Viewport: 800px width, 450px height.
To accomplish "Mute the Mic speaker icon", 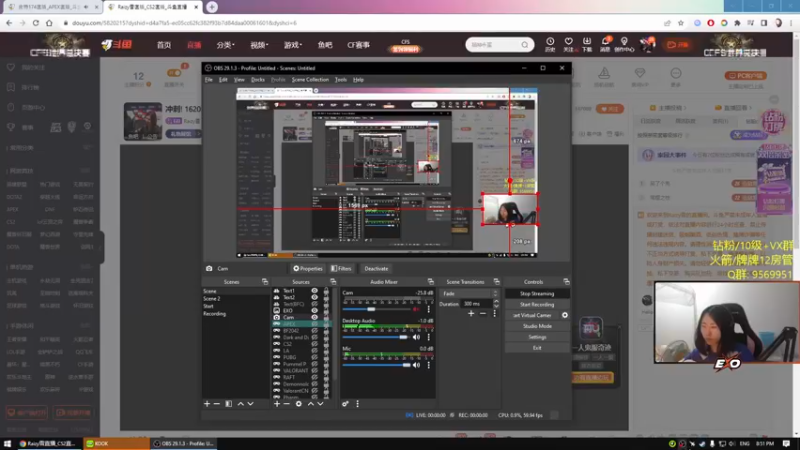I will (416, 365).
